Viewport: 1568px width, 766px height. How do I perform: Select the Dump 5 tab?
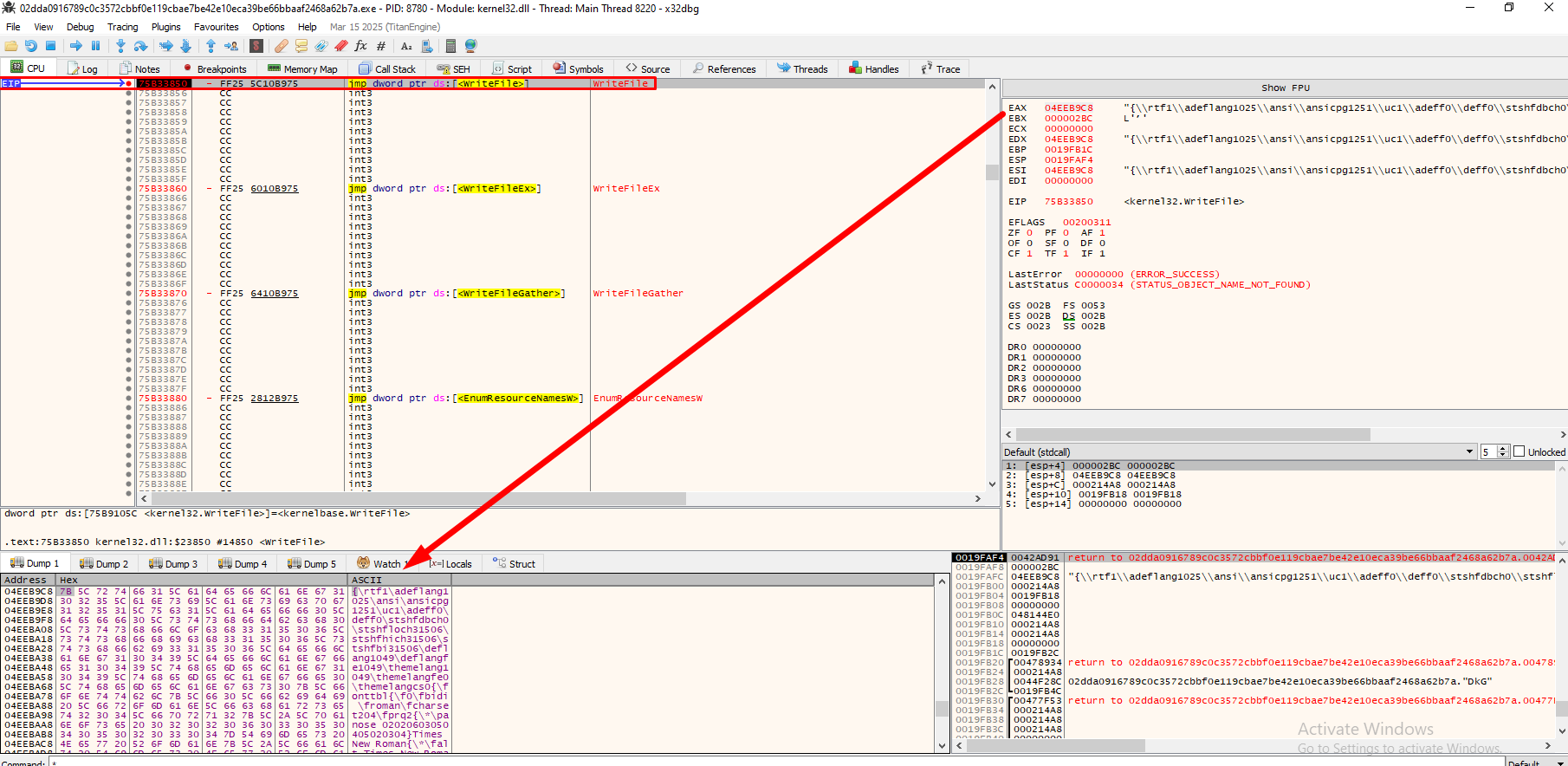click(312, 563)
